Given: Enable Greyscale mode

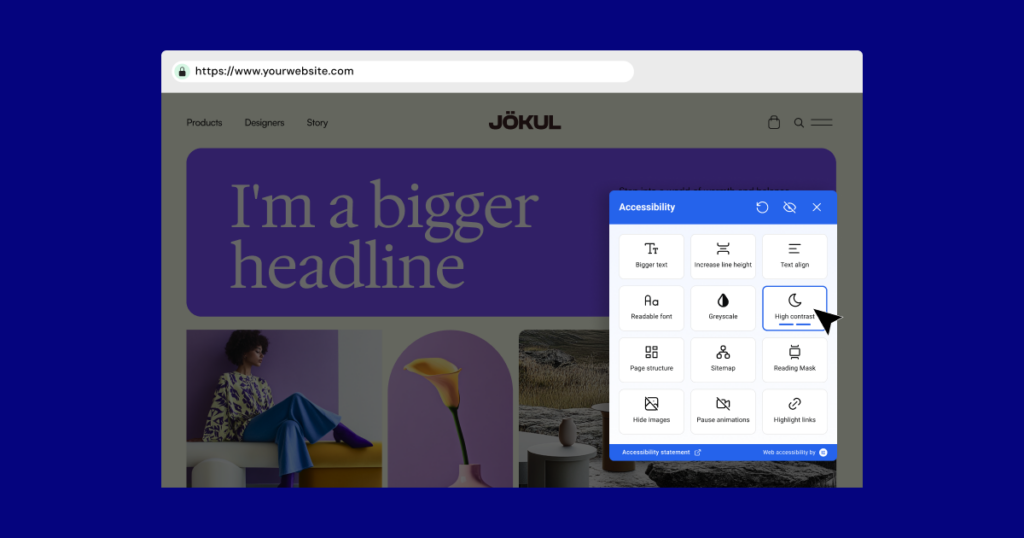Looking at the screenshot, I should pyautogui.click(x=723, y=308).
